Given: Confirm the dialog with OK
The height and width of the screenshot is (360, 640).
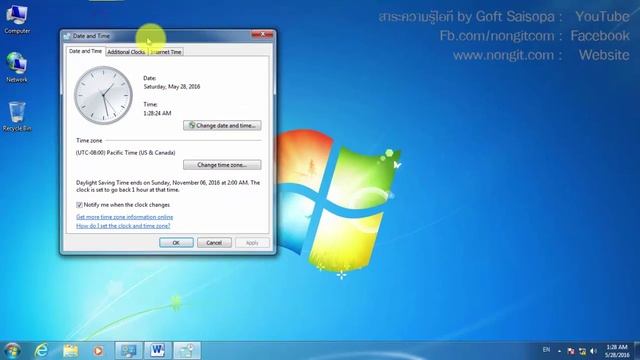Looking at the screenshot, I should pos(176,243).
